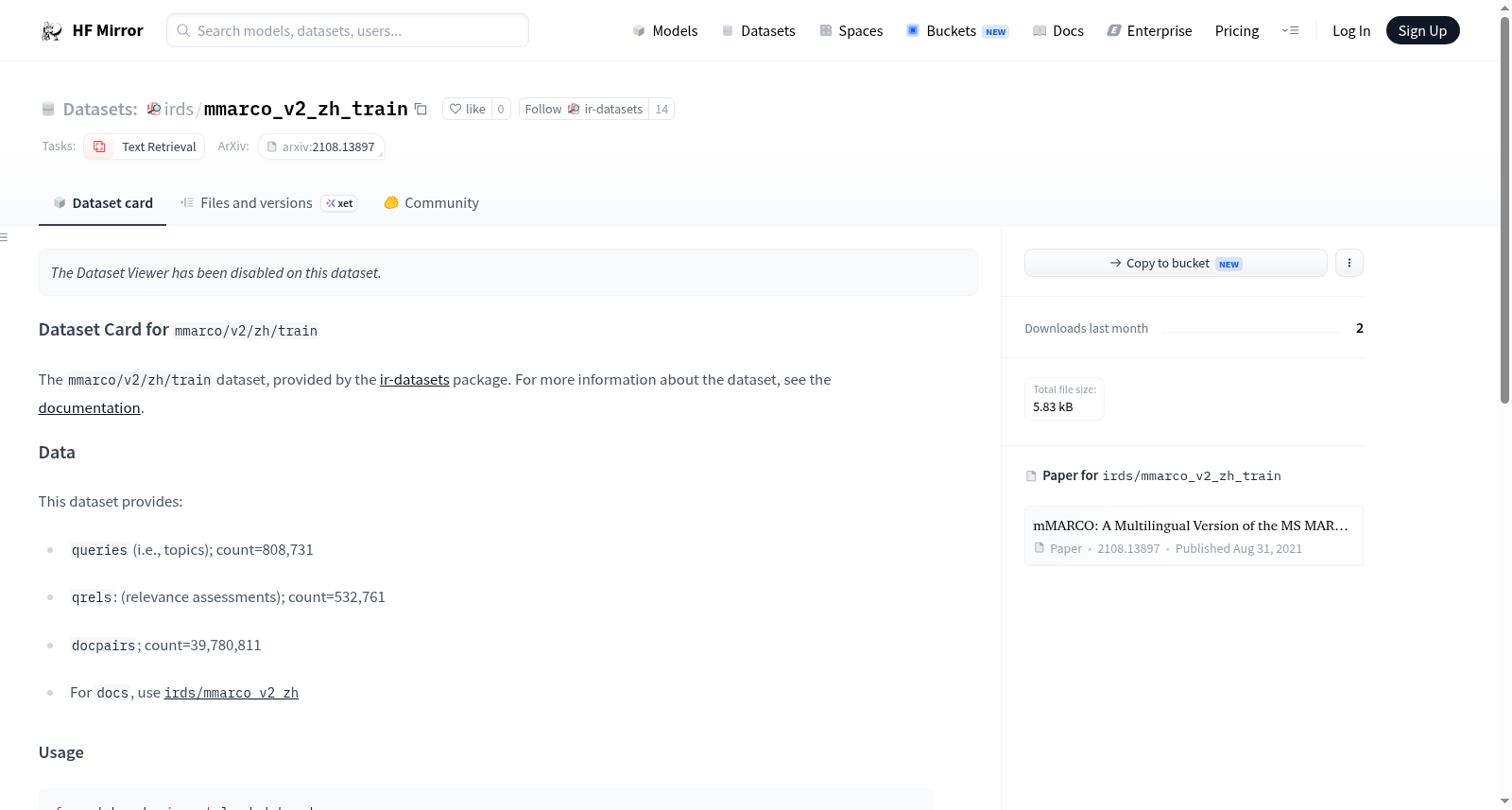Open the like count of 0
The width and height of the screenshot is (1512, 810).
(x=501, y=110)
